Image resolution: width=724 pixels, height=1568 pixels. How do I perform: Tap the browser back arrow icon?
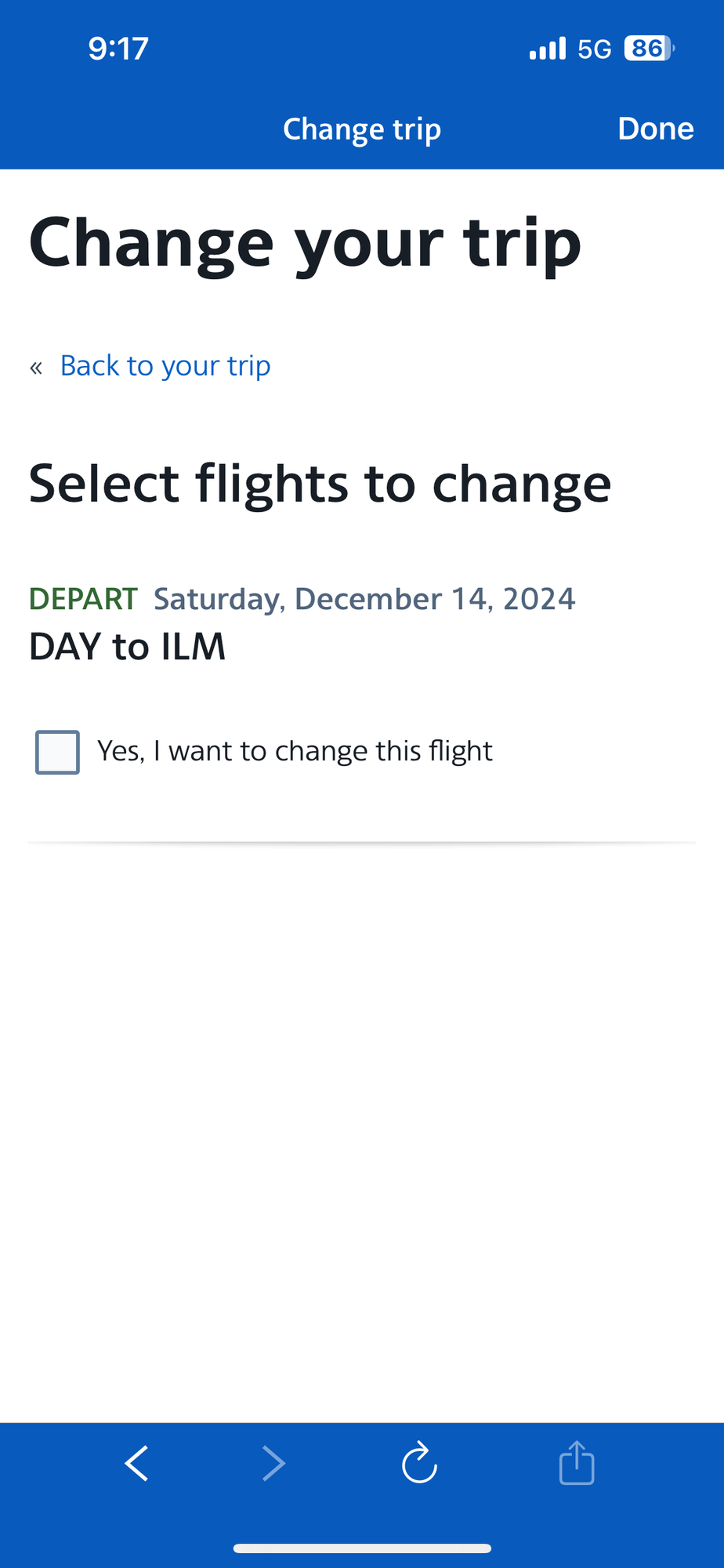coord(136,1463)
